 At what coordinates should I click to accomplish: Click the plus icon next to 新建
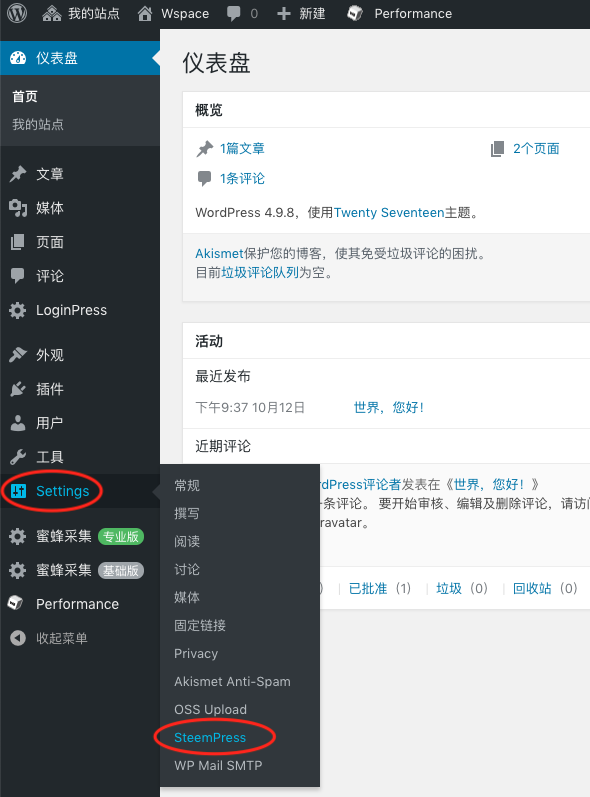point(284,14)
